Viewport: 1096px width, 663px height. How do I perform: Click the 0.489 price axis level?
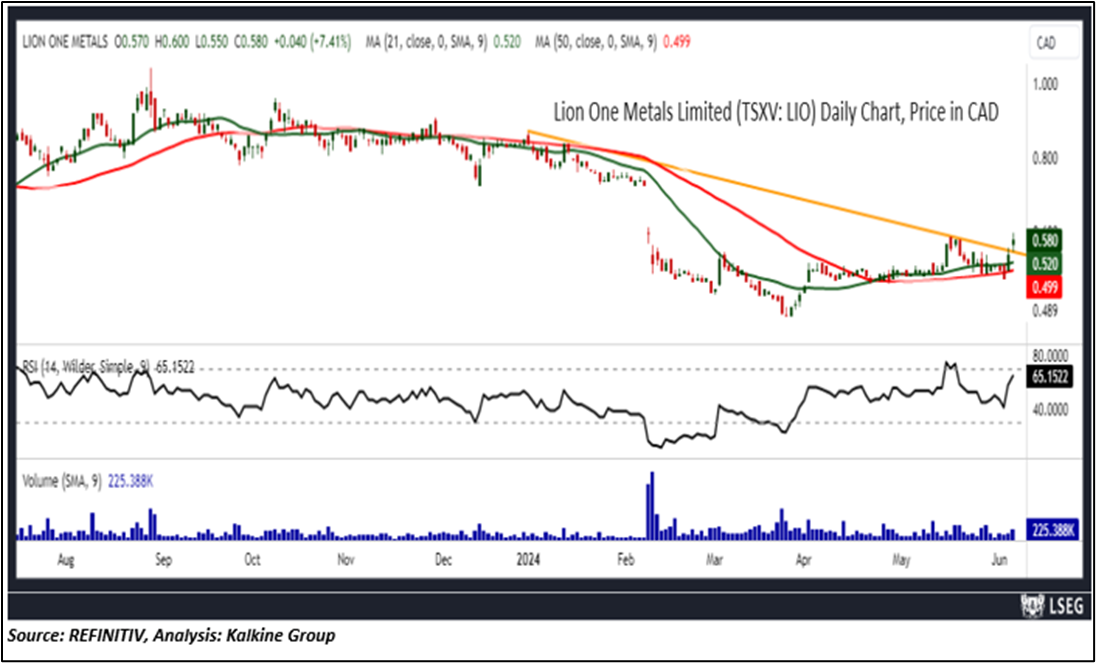click(x=1046, y=312)
